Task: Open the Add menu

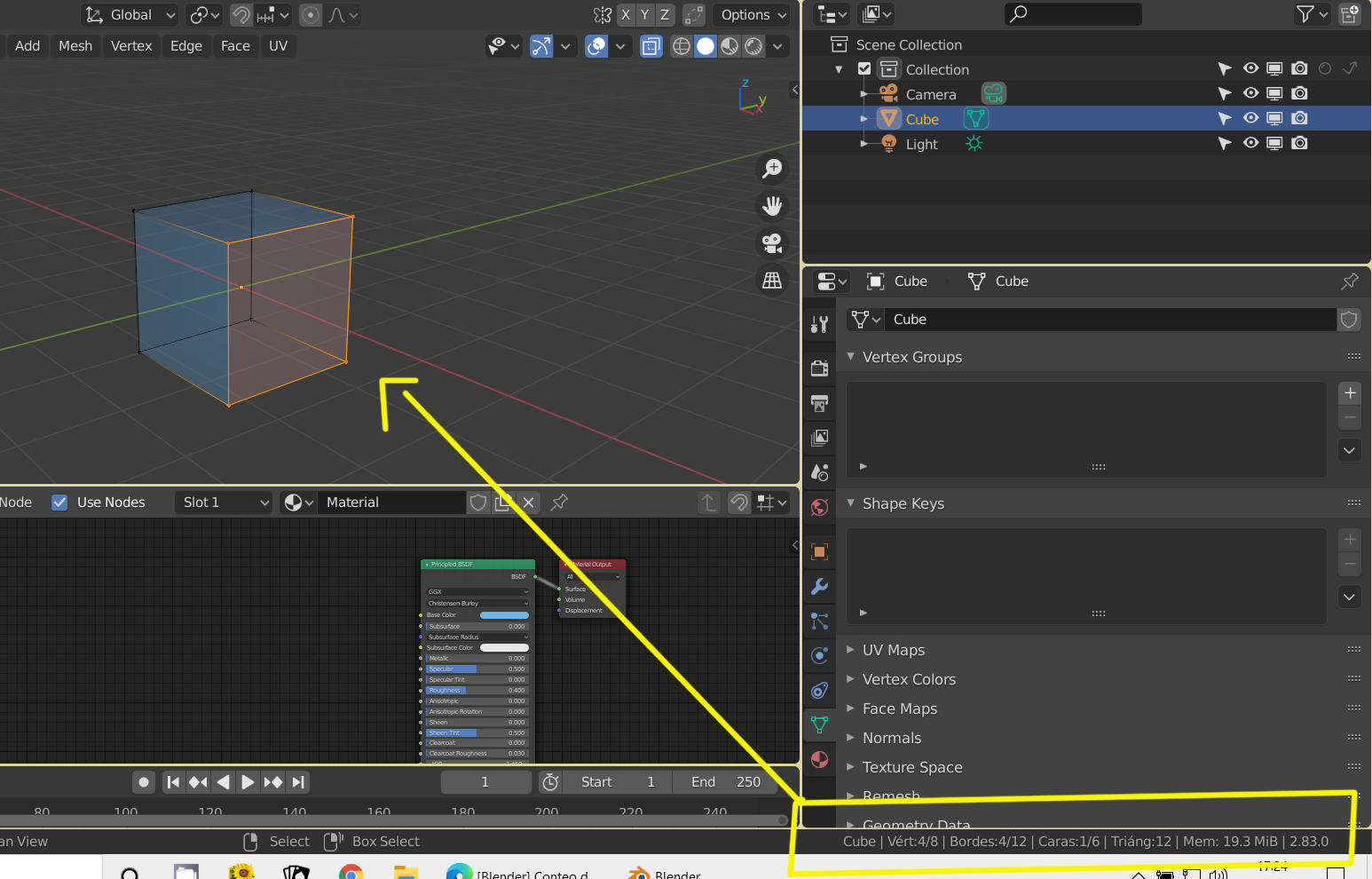Action: pyautogui.click(x=28, y=46)
